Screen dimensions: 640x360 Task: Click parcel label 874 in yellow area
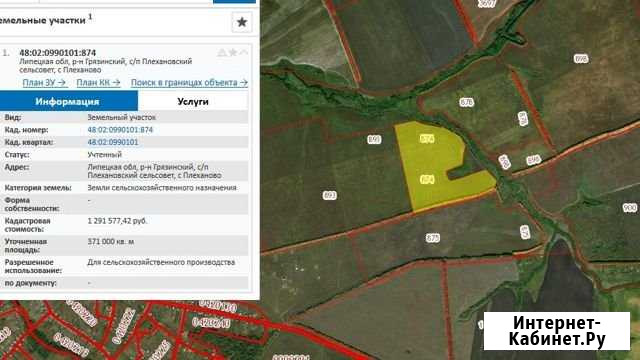tap(427, 139)
